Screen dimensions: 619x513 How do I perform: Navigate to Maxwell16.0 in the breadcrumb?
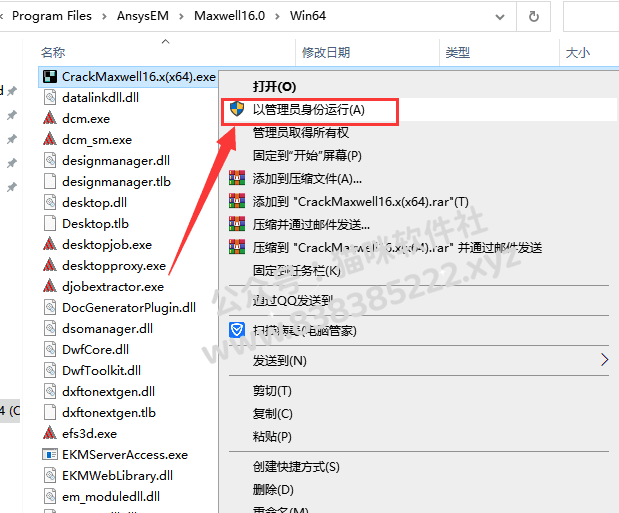point(229,16)
